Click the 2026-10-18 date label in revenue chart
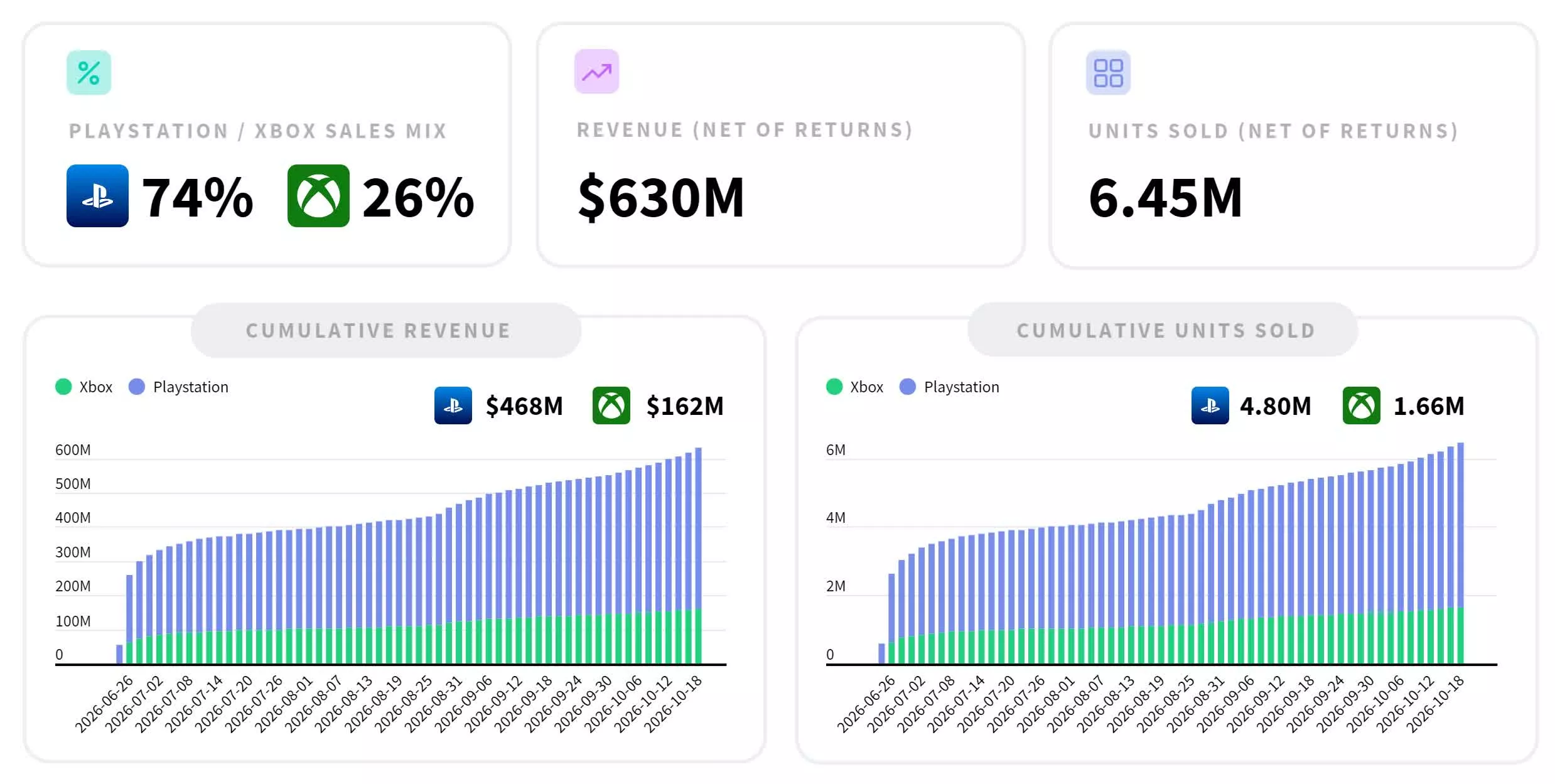The width and height of the screenshot is (1555, 784). coord(673,704)
